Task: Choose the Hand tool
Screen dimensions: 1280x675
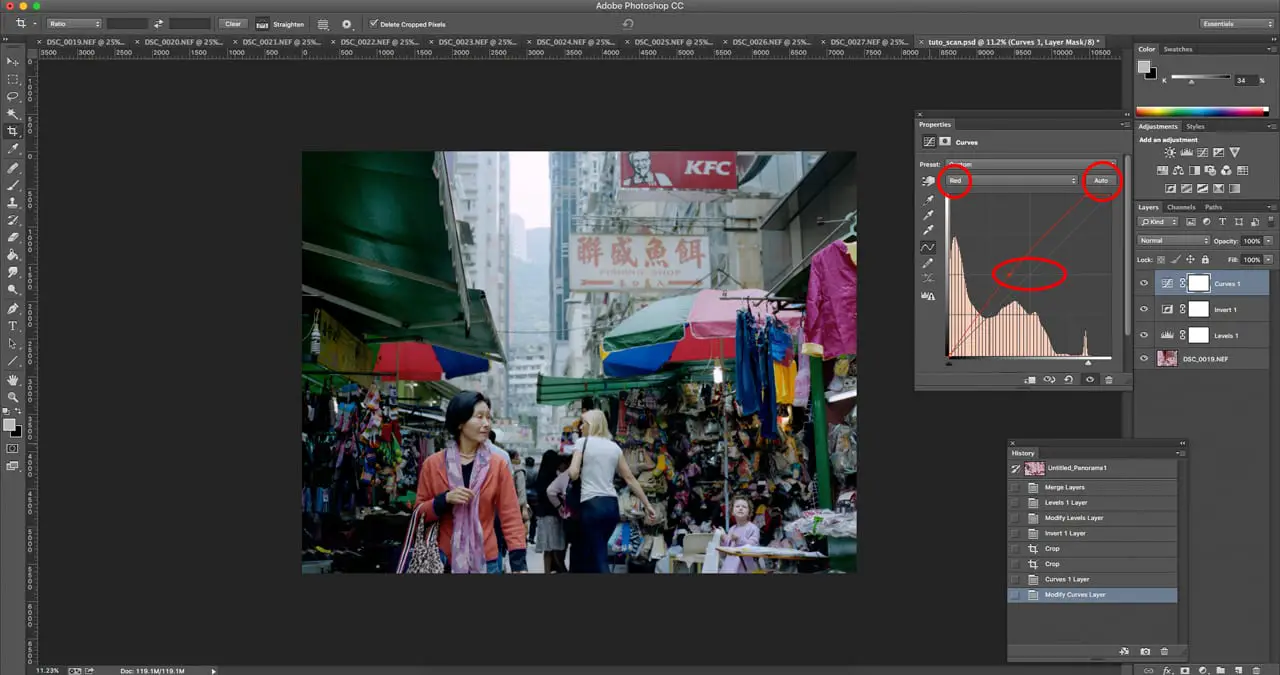Action: coord(13,380)
